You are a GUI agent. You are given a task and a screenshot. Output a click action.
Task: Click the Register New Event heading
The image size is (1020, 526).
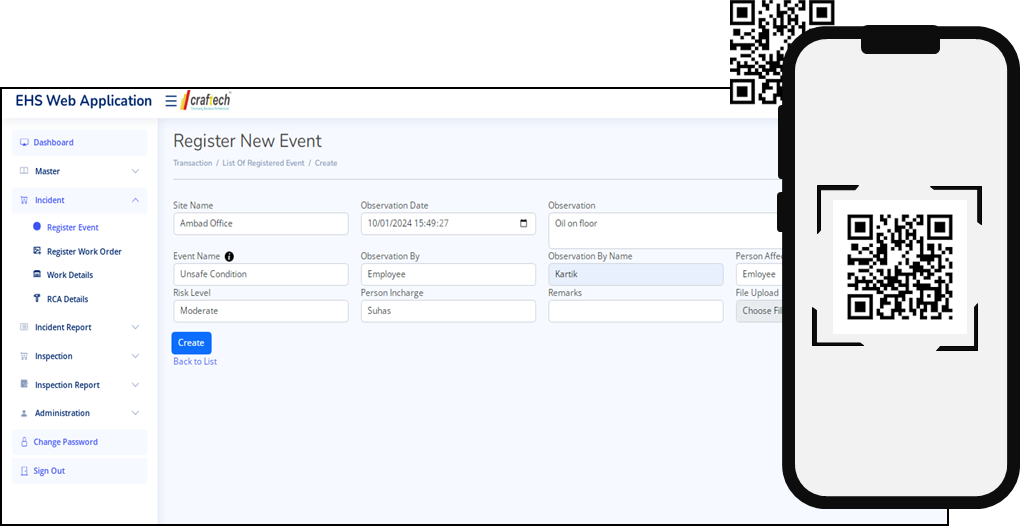[x=247, y=141]
